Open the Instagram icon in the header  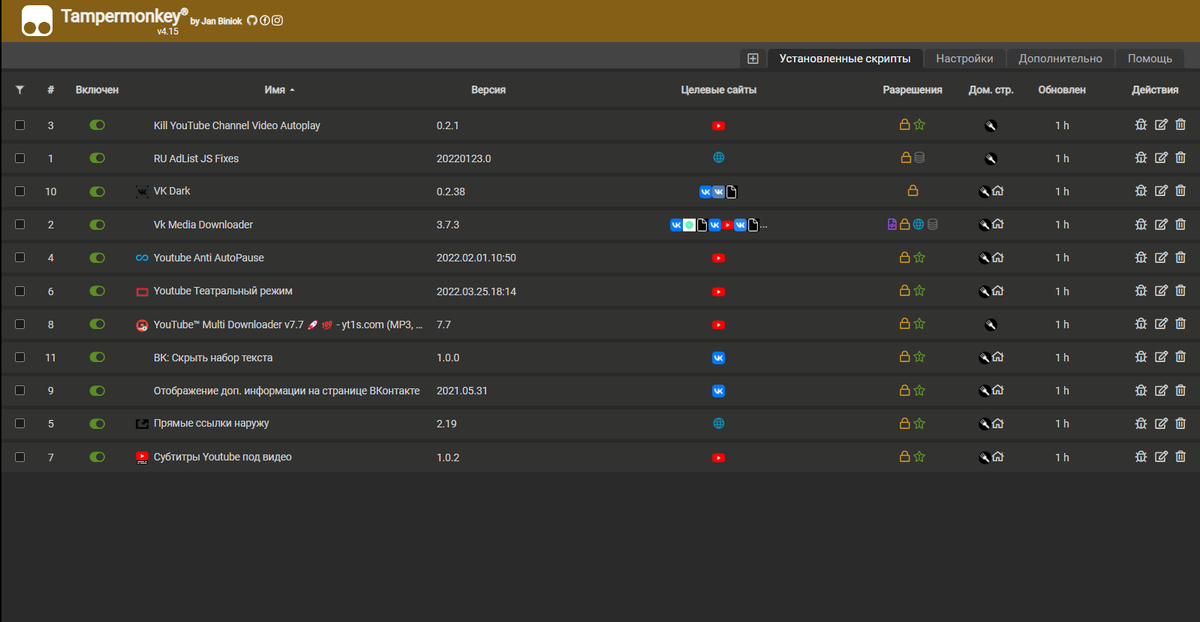277,20
